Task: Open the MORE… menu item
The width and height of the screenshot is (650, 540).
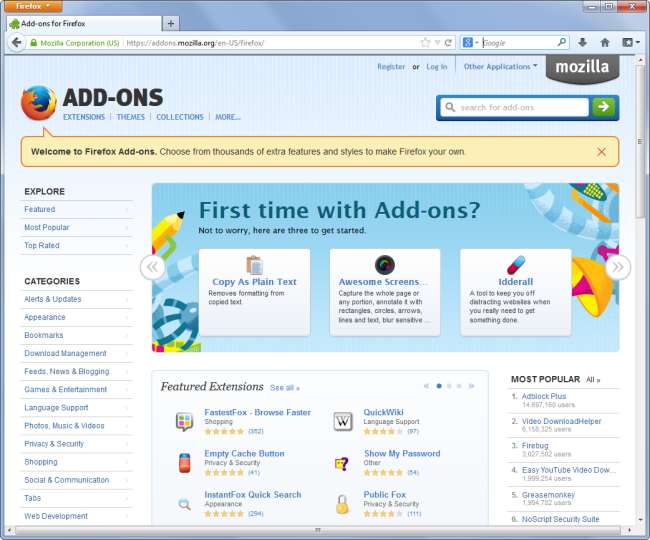Action: 228,117
